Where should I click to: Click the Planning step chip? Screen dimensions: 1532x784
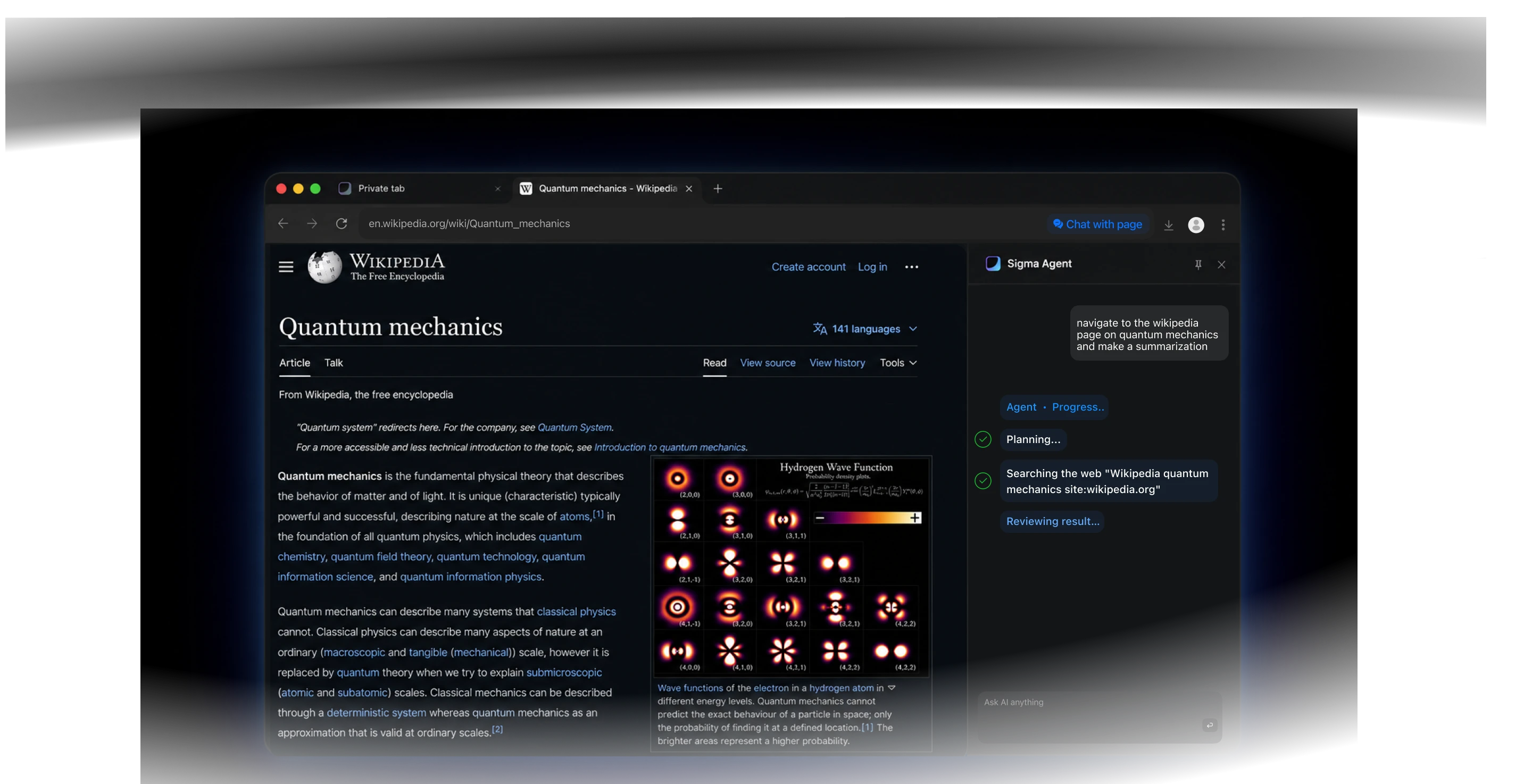[1033, 439]
